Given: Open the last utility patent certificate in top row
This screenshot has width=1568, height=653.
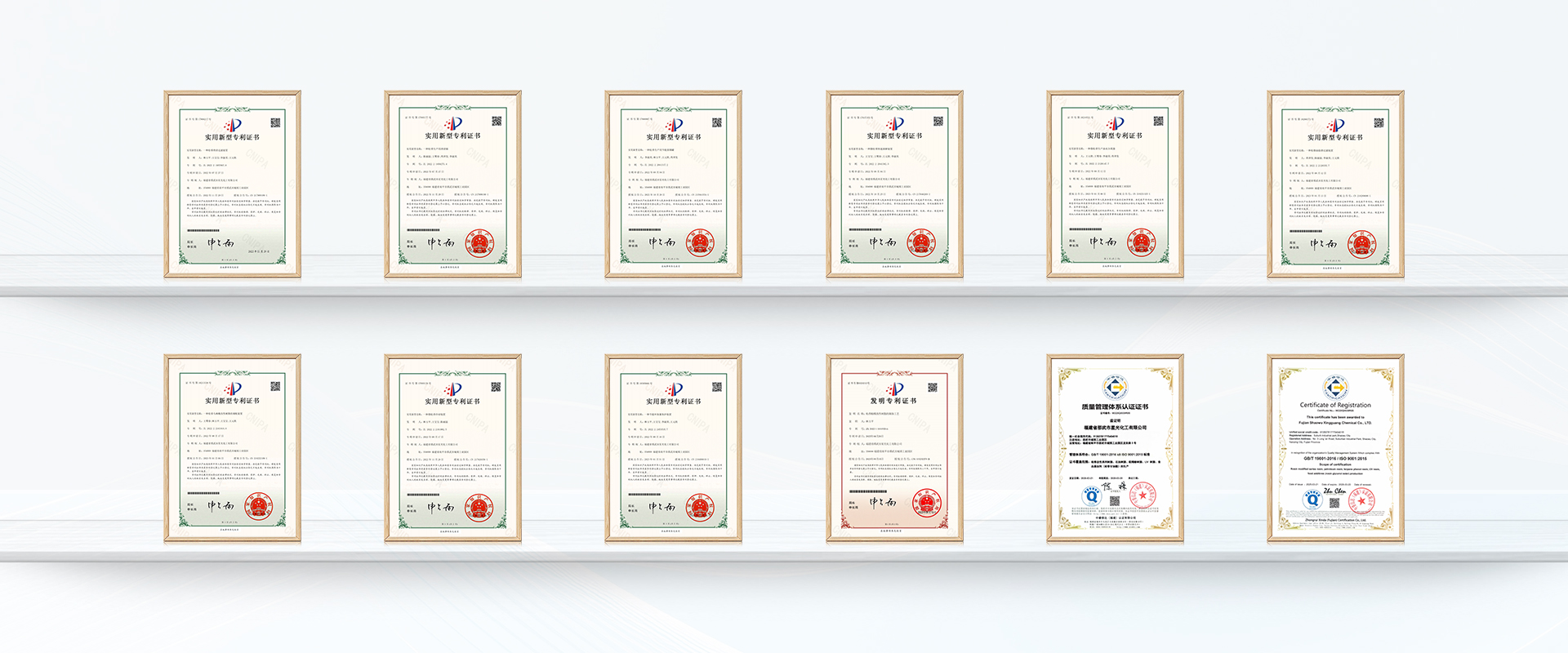Looking at the screenshot, I should pyautogui.click(x=1335, y=184).
